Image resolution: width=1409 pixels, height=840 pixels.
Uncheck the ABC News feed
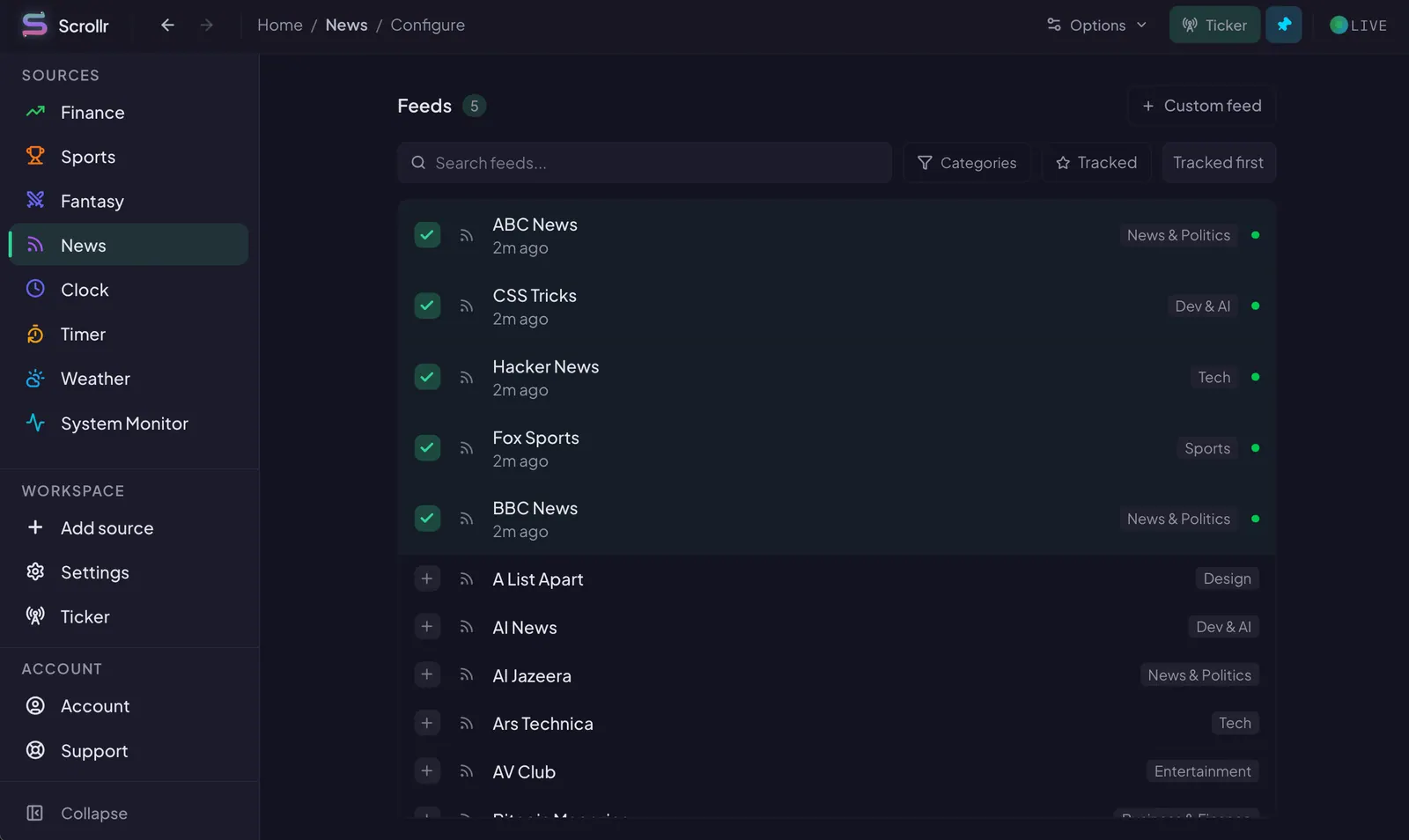[x=427, y=235]
